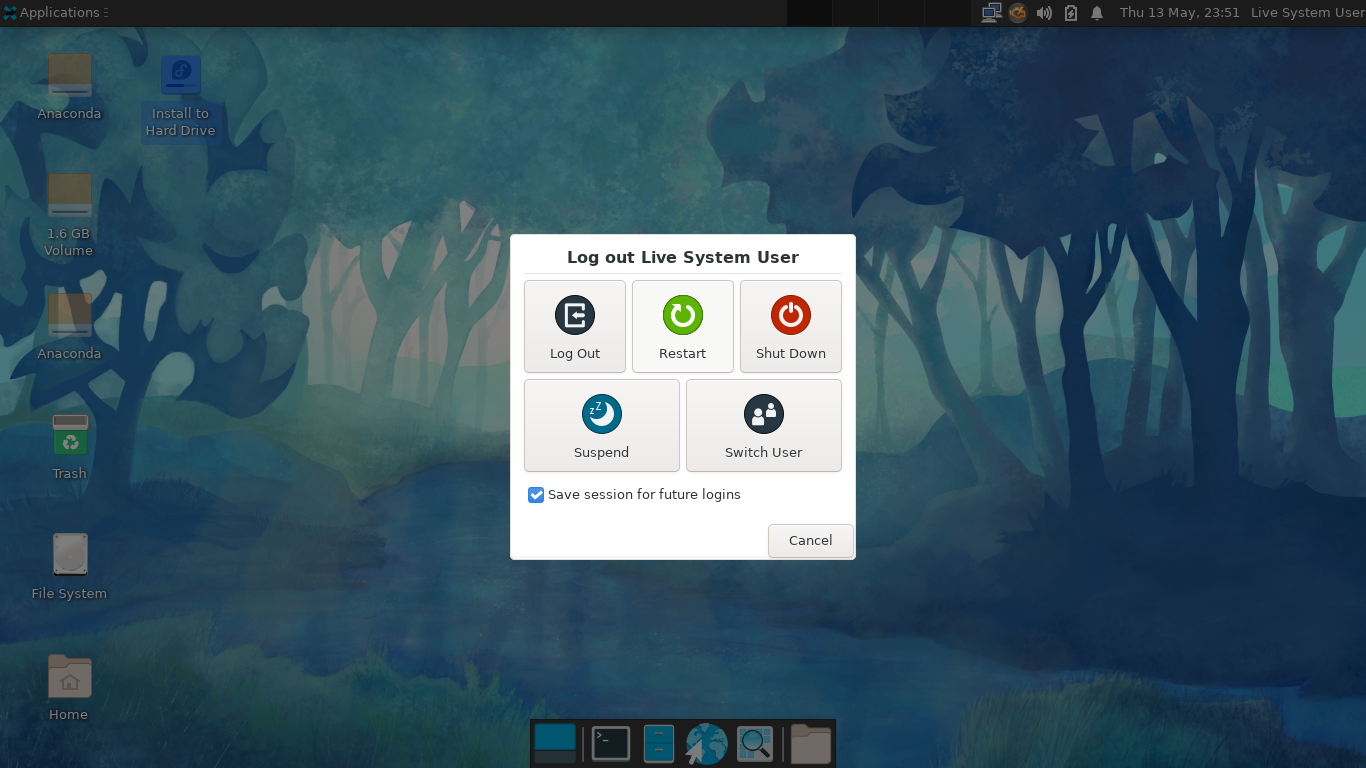Select the Install to Hard Drive icon
This screenshot has height=768, width=1366.
coord(181,97)
